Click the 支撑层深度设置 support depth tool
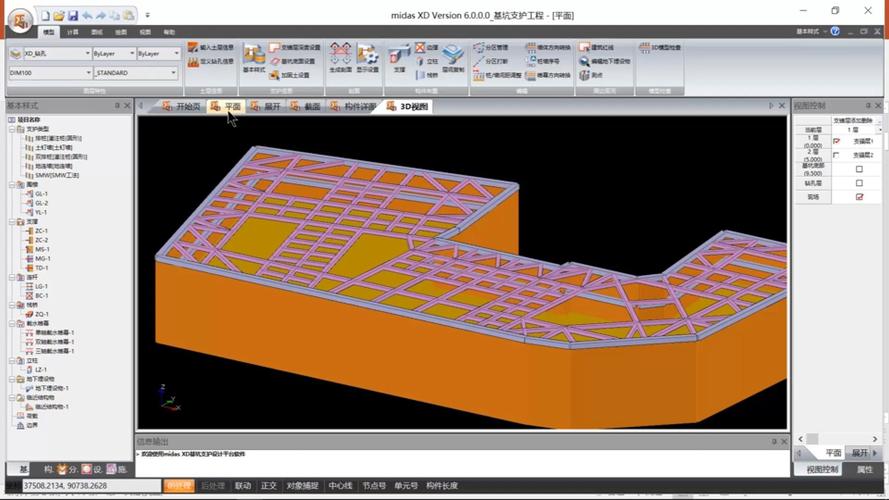The image size is (889, 500). (x=295, y=48)
